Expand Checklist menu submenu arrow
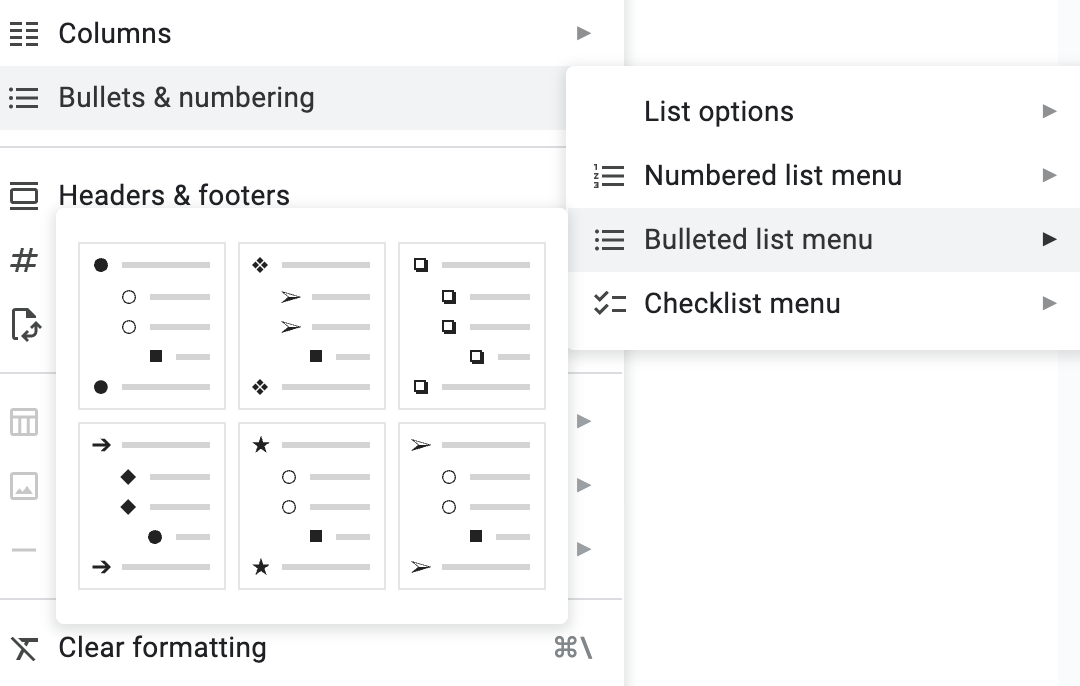The width and height of the screenshot is (1080, 686). (1049, 304)
